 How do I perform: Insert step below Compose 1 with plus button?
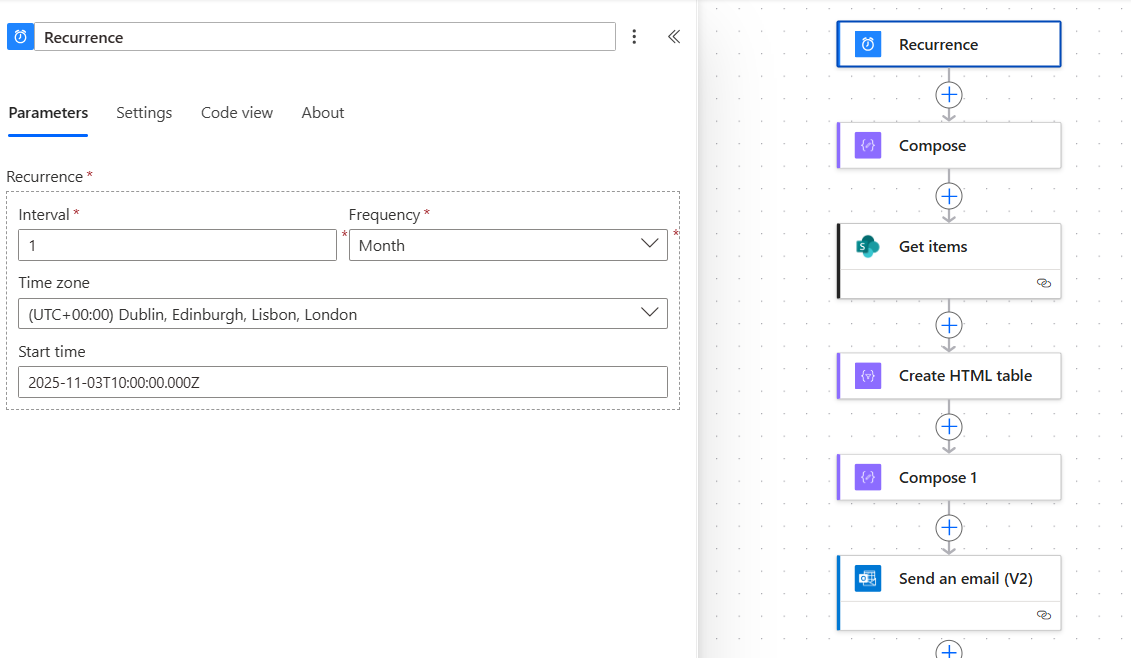click(949, 527)
